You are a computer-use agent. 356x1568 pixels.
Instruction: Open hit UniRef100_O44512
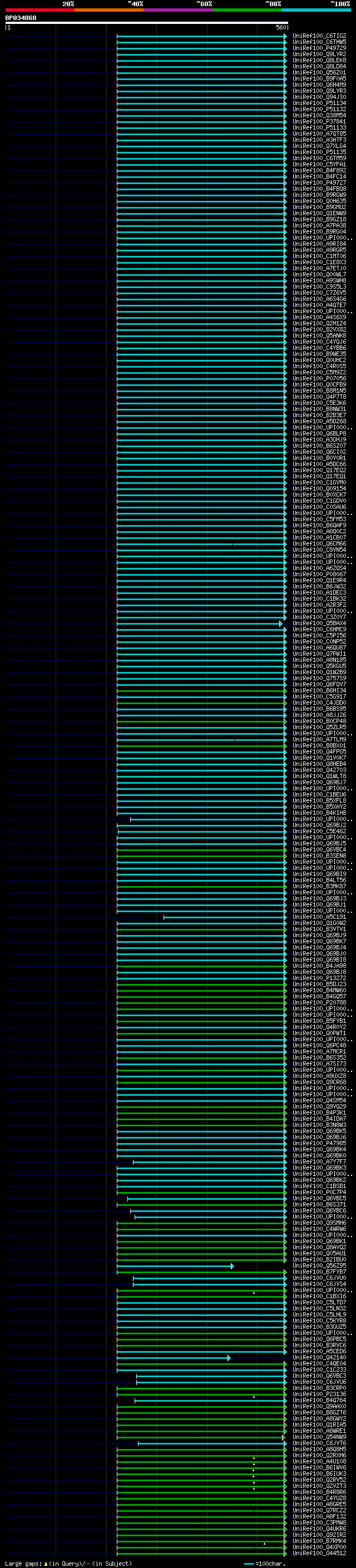(319, 1554)
